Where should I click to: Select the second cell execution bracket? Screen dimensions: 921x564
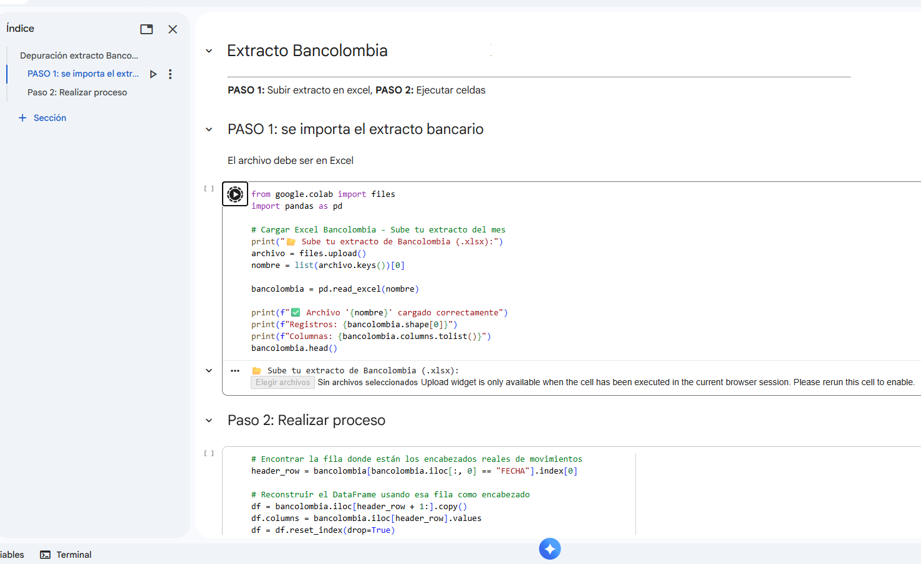point(209,453)
